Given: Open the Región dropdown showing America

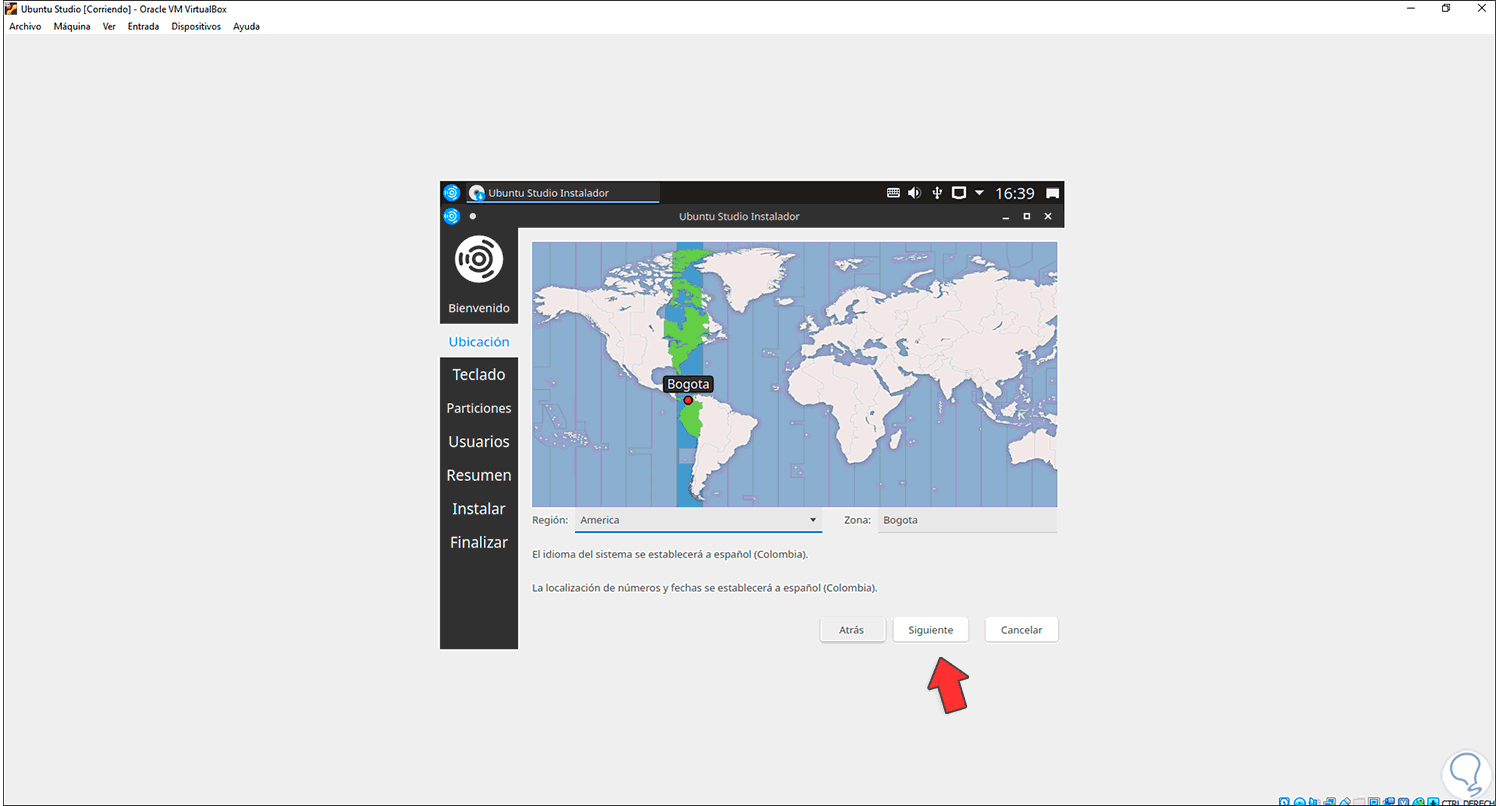Looking at the screenshot, I should click(x=698, y=520).
